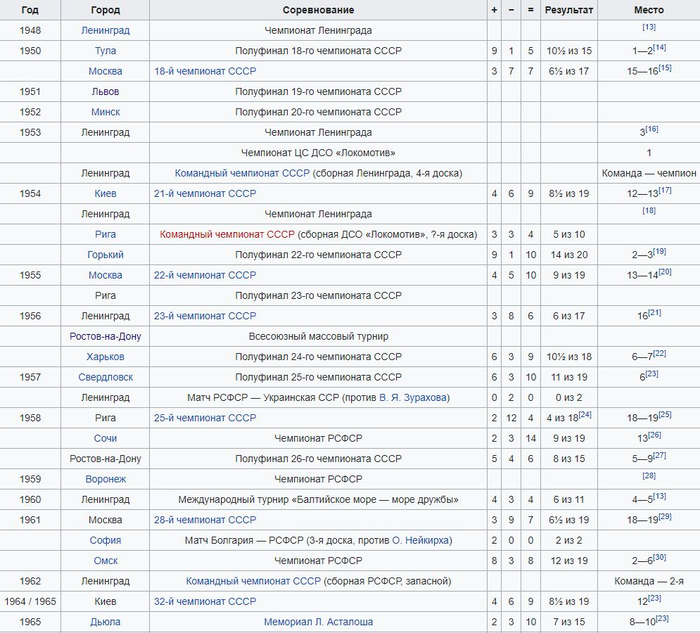Open footnote [14] reference
This screenshot has height=633, width=700.
(659, 48)
